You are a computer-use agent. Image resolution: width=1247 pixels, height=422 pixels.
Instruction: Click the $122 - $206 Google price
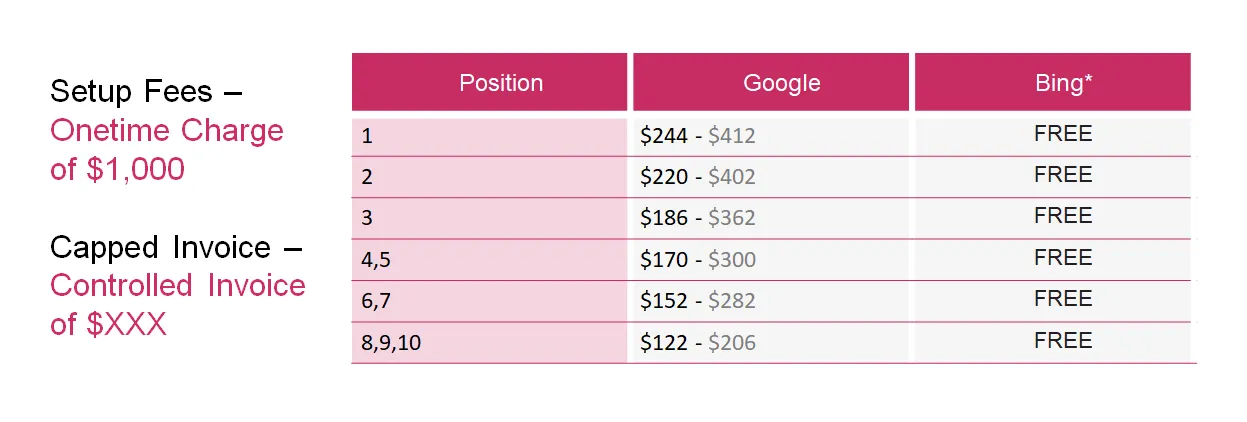point(698,343)
